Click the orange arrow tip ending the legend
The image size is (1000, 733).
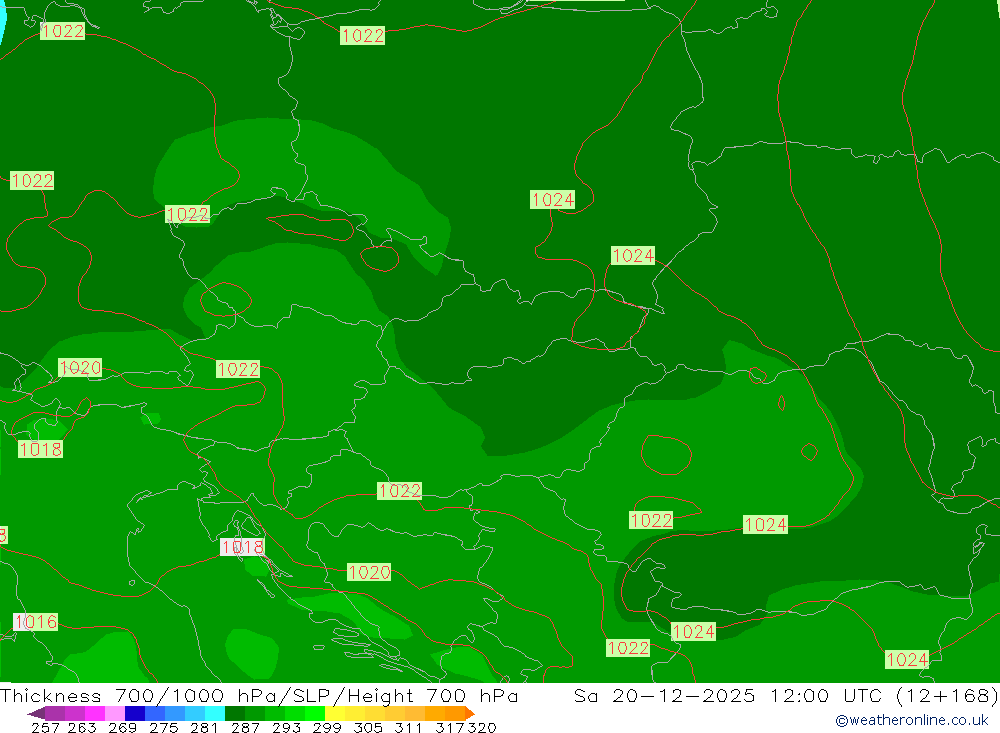(470, 713)
